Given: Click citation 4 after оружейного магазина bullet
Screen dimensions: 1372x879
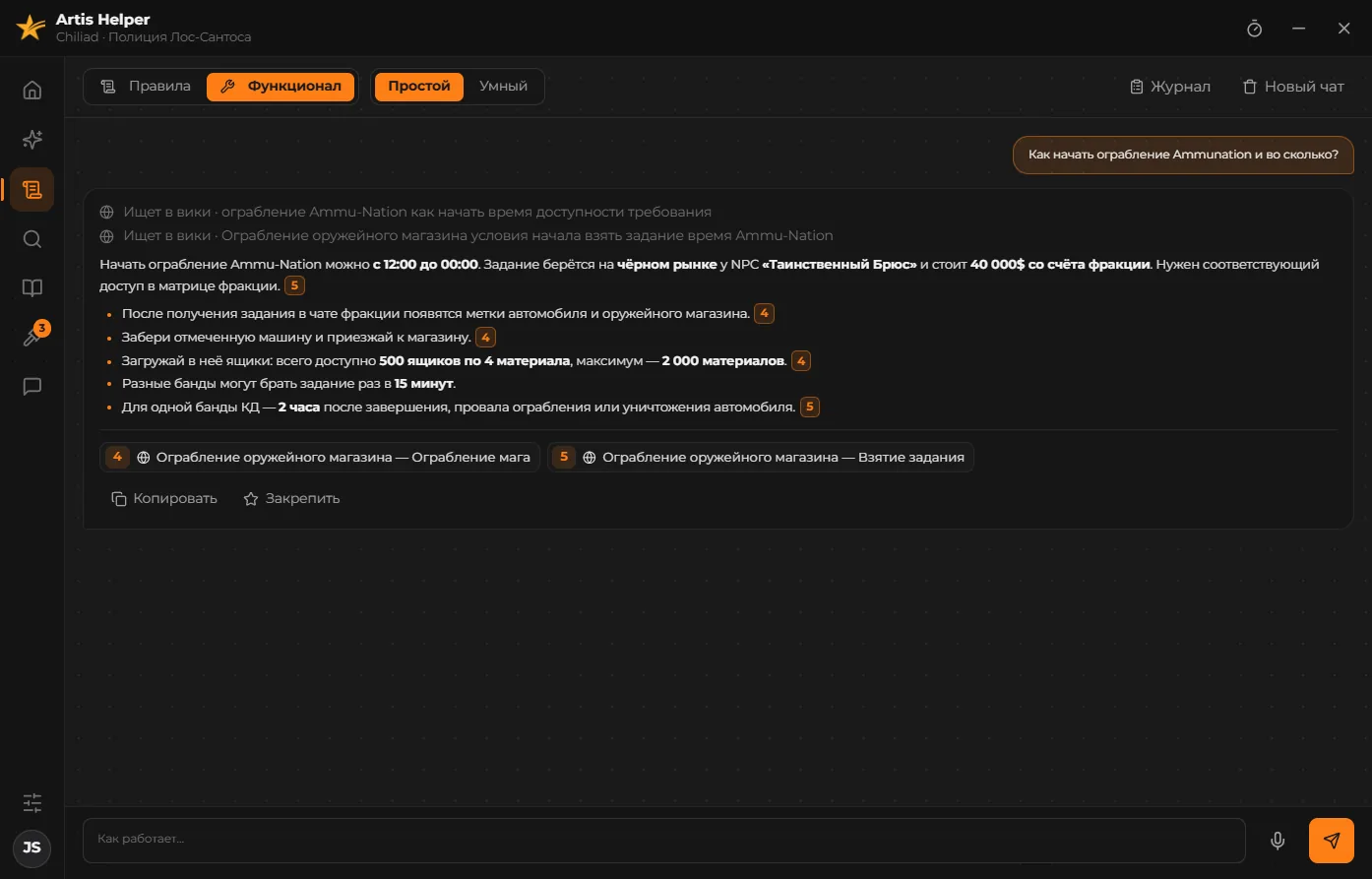Looking at the screenshot, I should click(764, 314).
